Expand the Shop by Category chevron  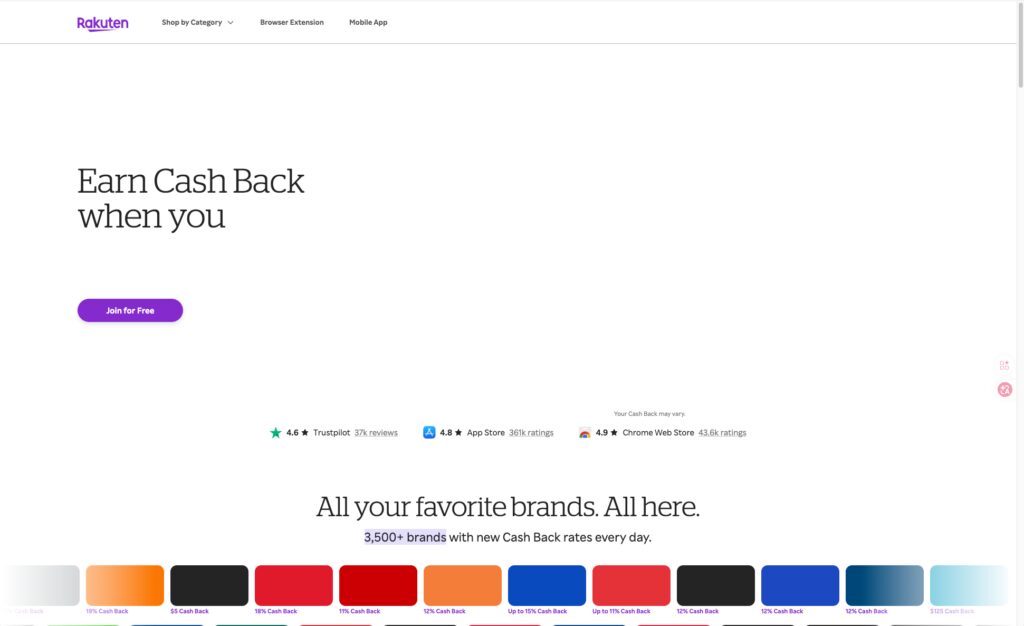[x=231, y=23]
